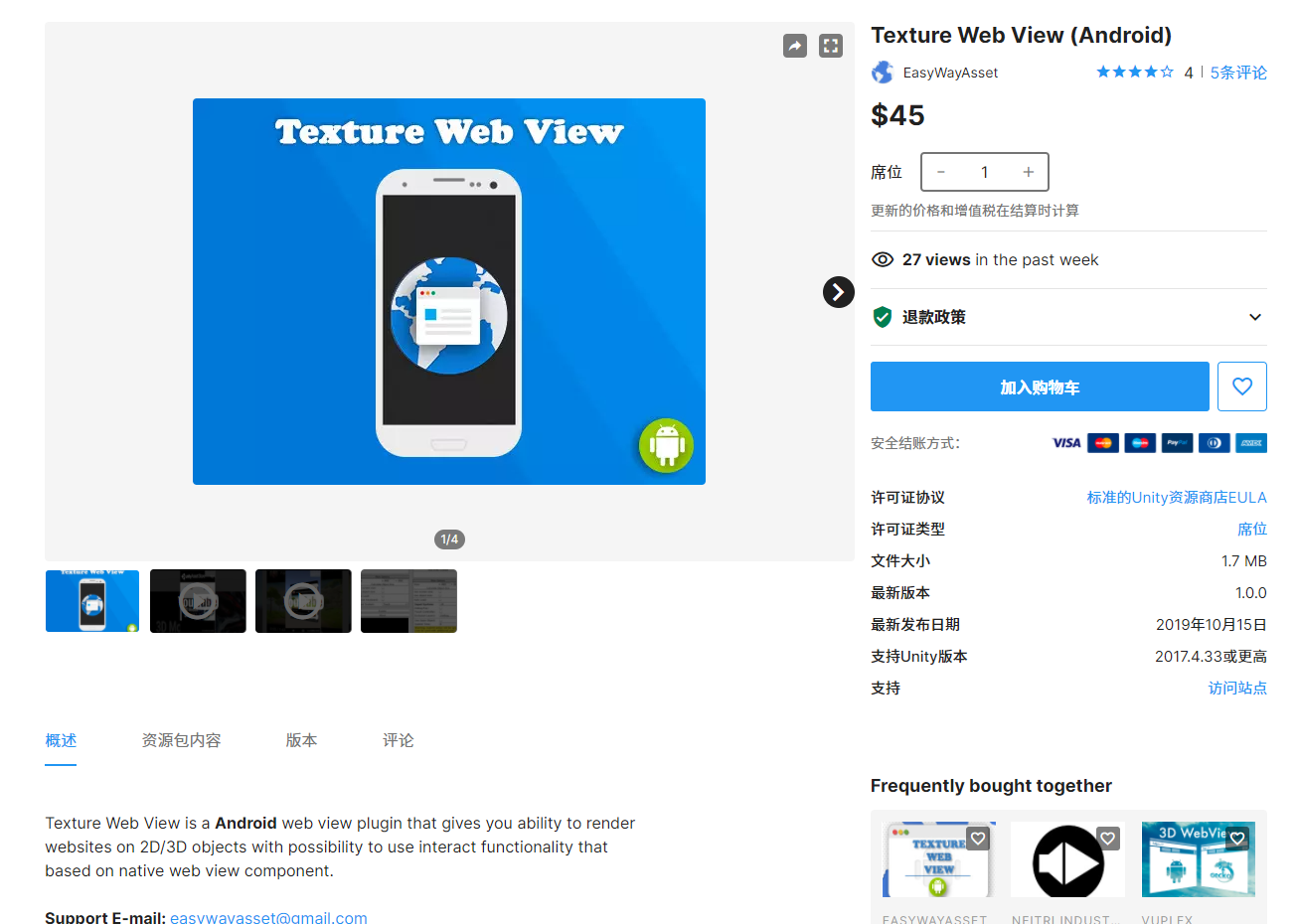Screen dimensions: 1298x924
Task: Select the second video thumbnail
Action: click(x=303, y=601)
